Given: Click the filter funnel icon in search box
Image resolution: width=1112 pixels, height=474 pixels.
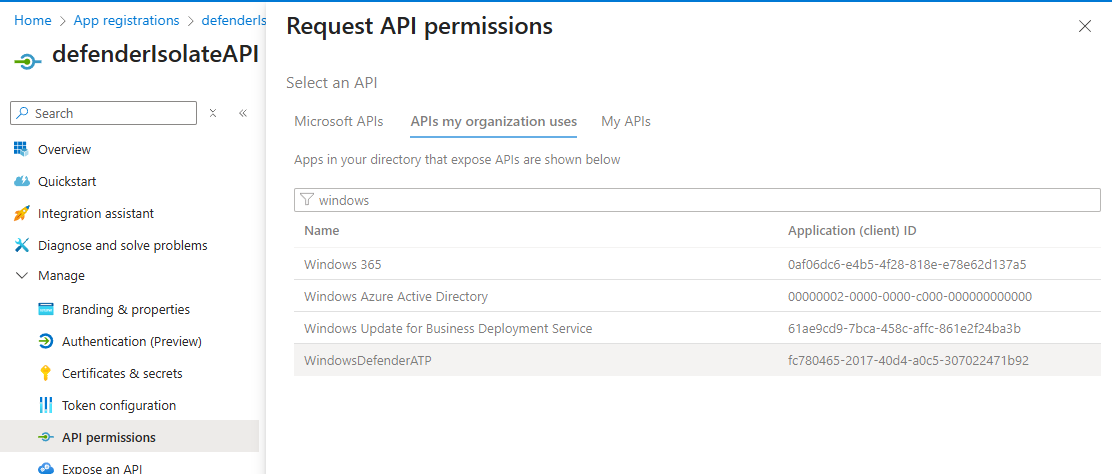Looking at the screenshot, I should [307, 200].
